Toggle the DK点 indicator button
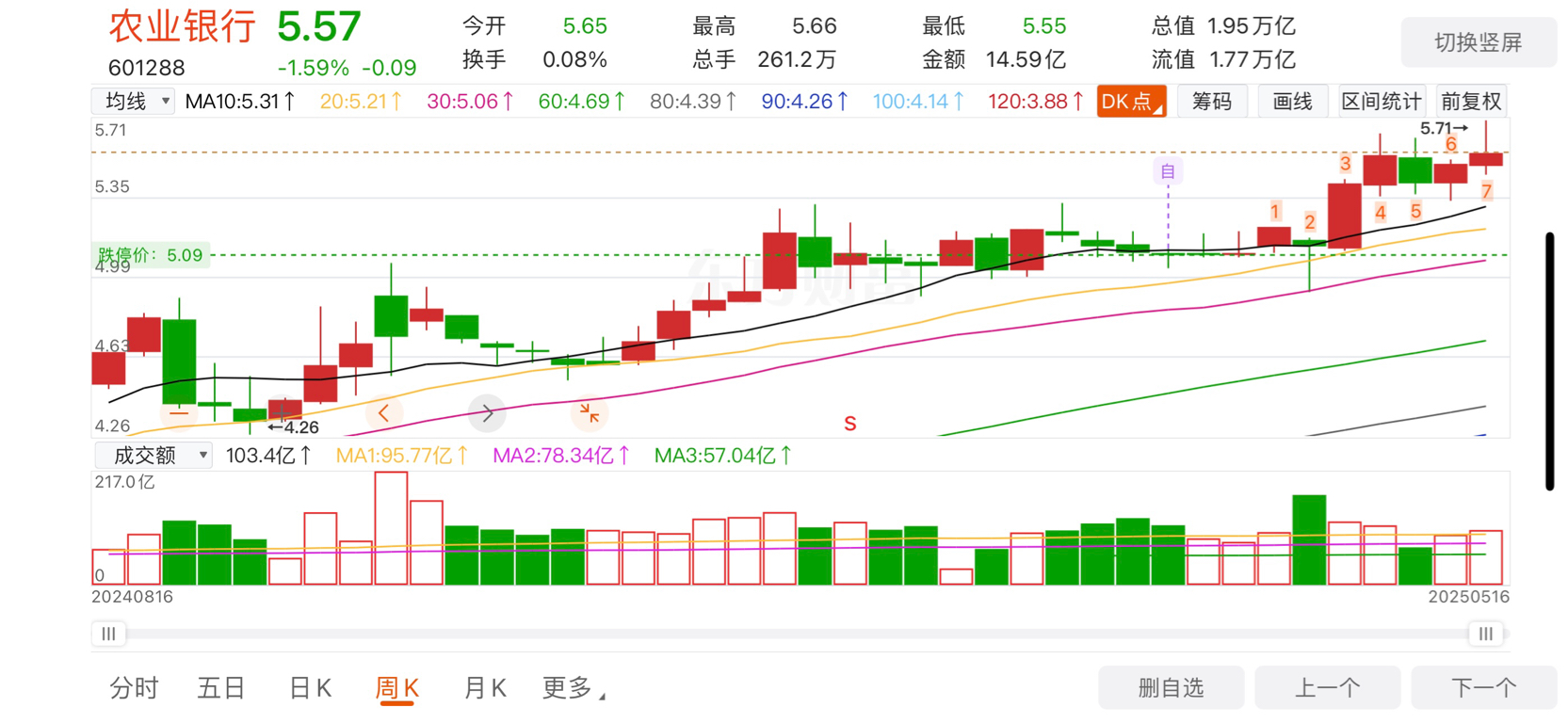 (x=1131, y=102)
